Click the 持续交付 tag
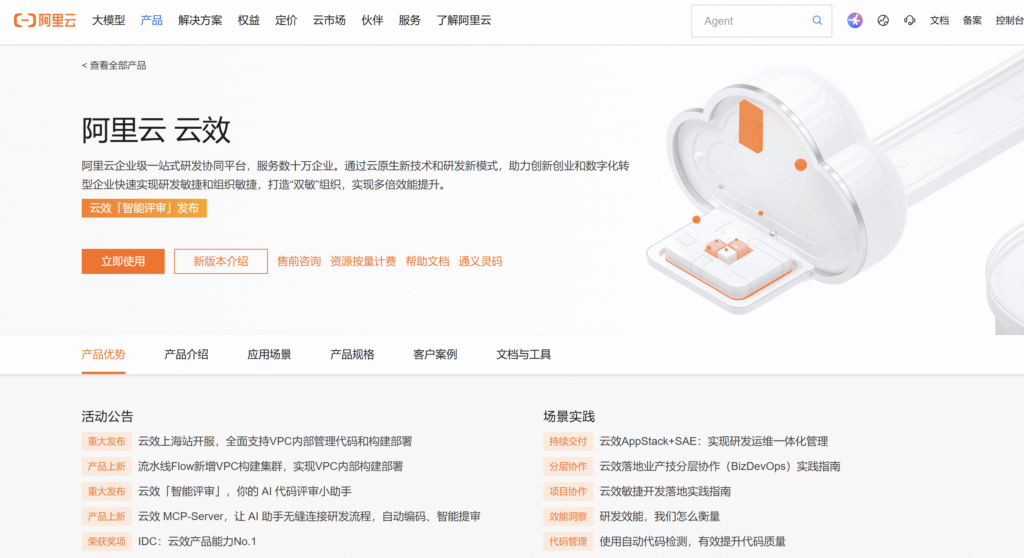 [568, 441]
